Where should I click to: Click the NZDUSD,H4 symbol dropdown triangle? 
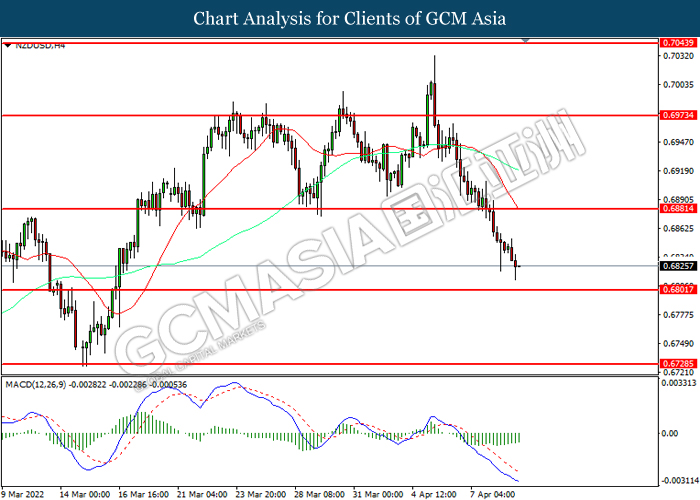point(8,46)
